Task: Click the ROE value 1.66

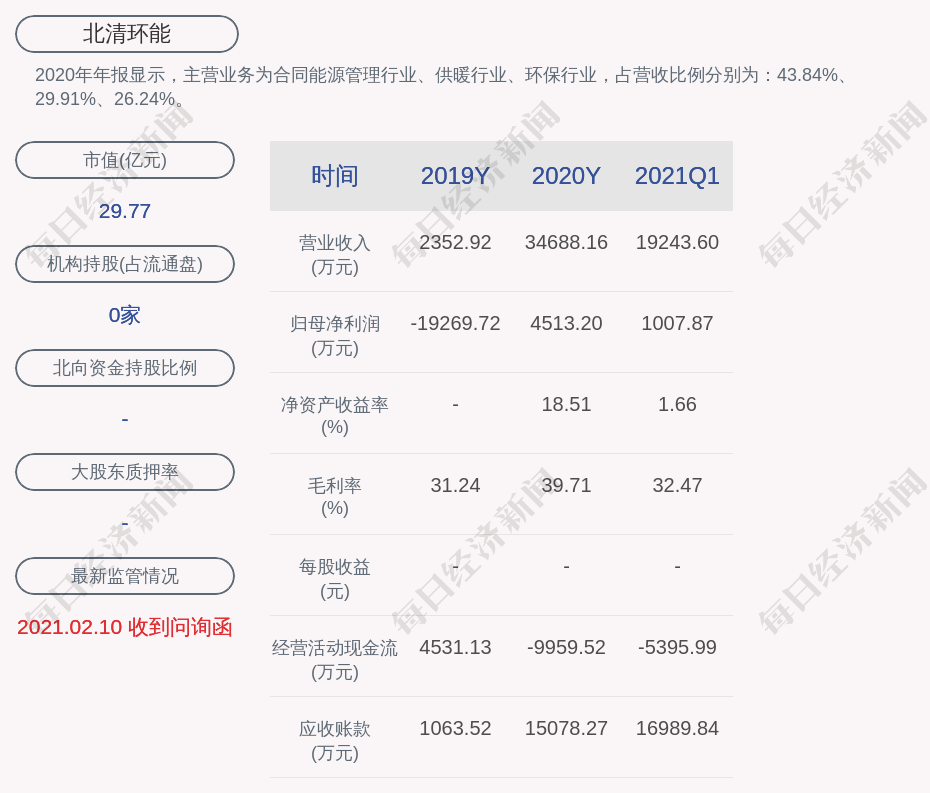Action: 677,405
